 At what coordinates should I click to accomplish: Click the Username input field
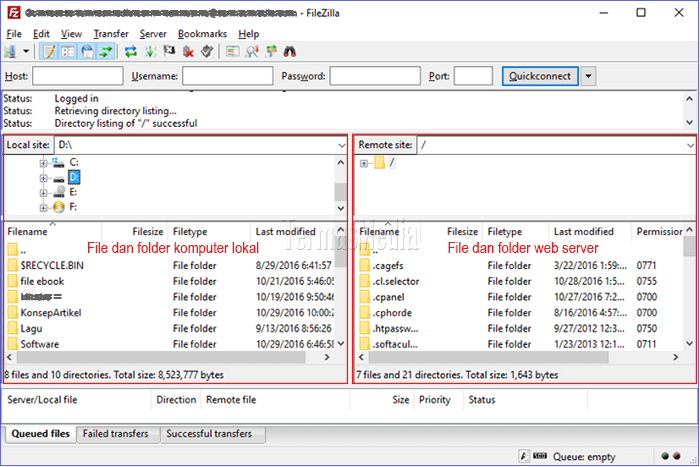[228, 76]
